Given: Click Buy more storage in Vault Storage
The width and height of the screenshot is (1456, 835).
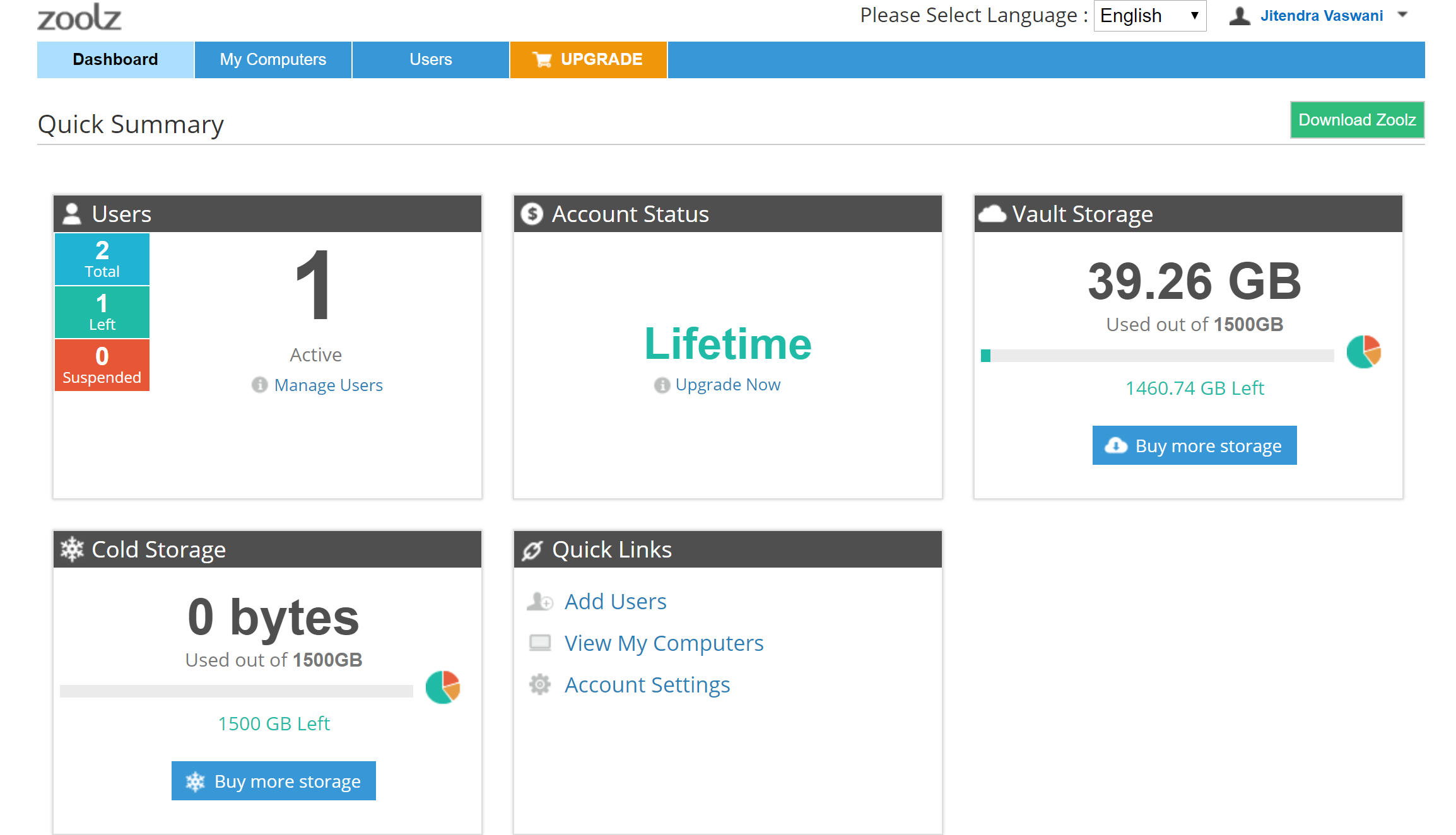Looking at the screenshot, I should [x=1194, y=446].
